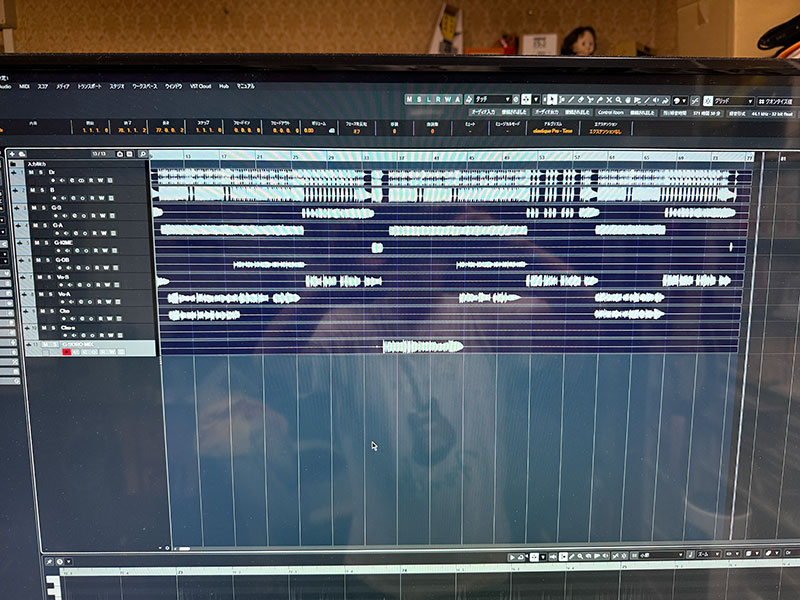Screen dimensions: 800x600
Task: Click automation mode icon beside Touch menu
Action: 468,99
